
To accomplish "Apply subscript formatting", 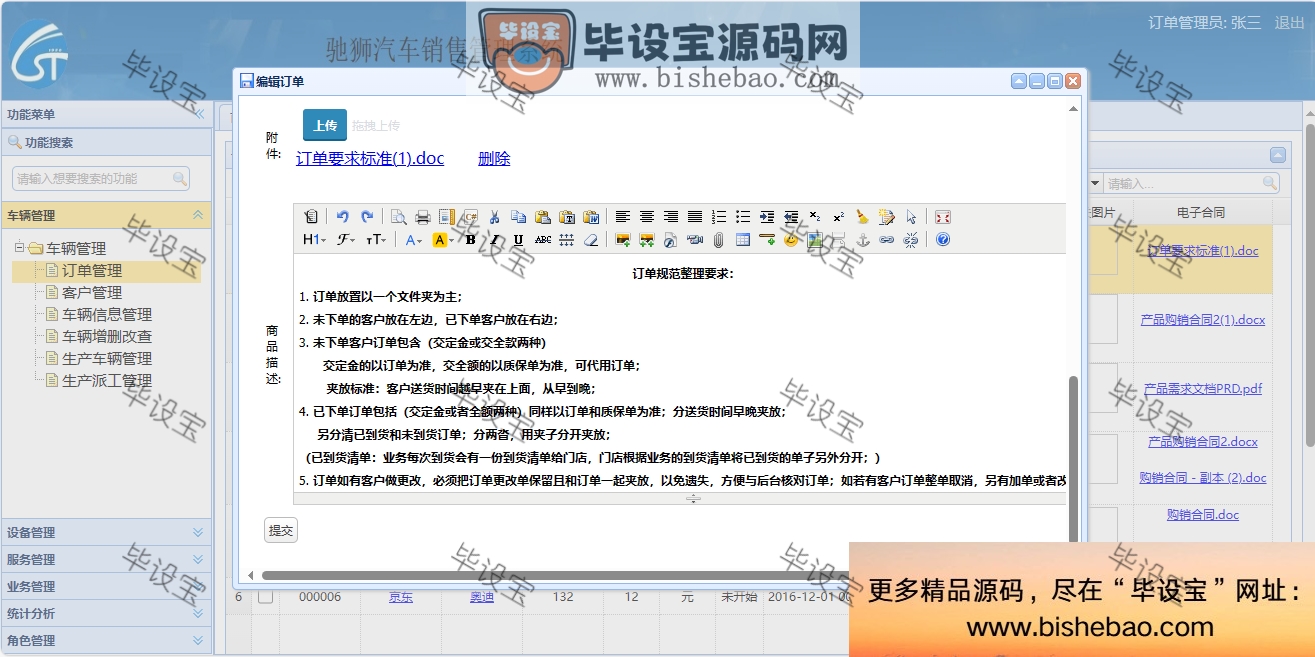I will [815, 216].
